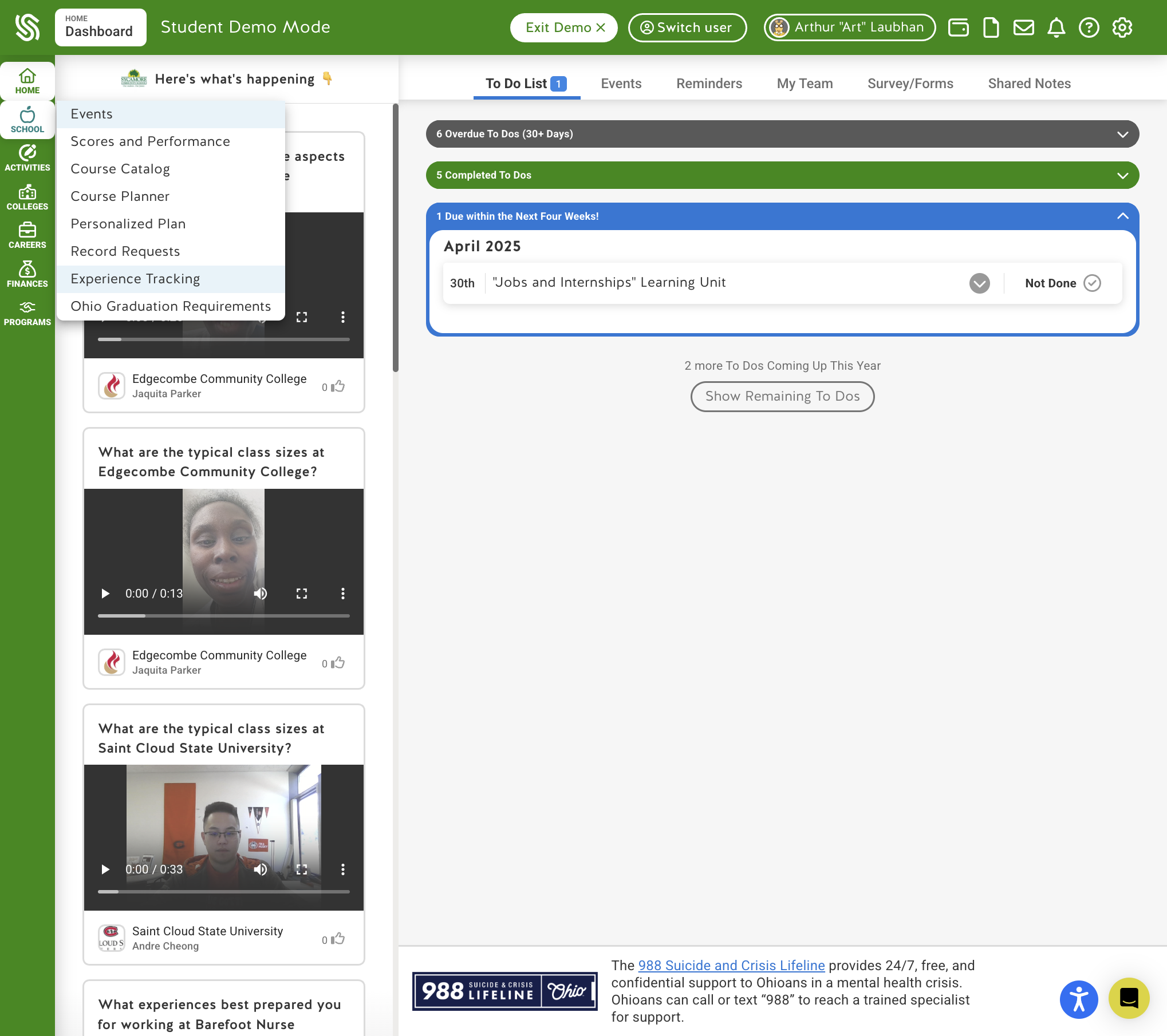1167x1036 pixels.
Task: Open the 988 Suicide and Crisis Lifeline link
Action: coord(731,966)
